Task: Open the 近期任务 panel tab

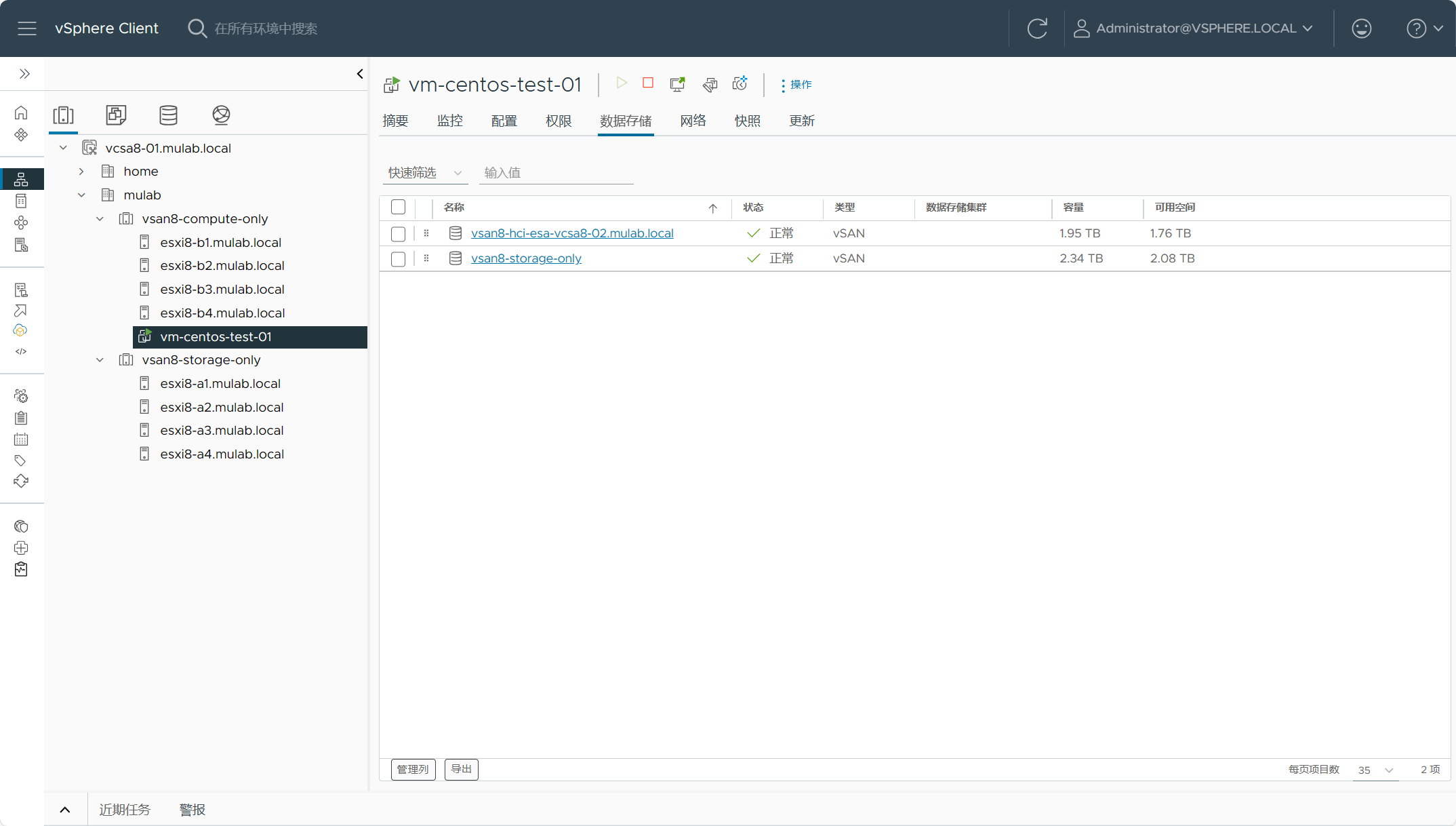Action: (125, 810)
